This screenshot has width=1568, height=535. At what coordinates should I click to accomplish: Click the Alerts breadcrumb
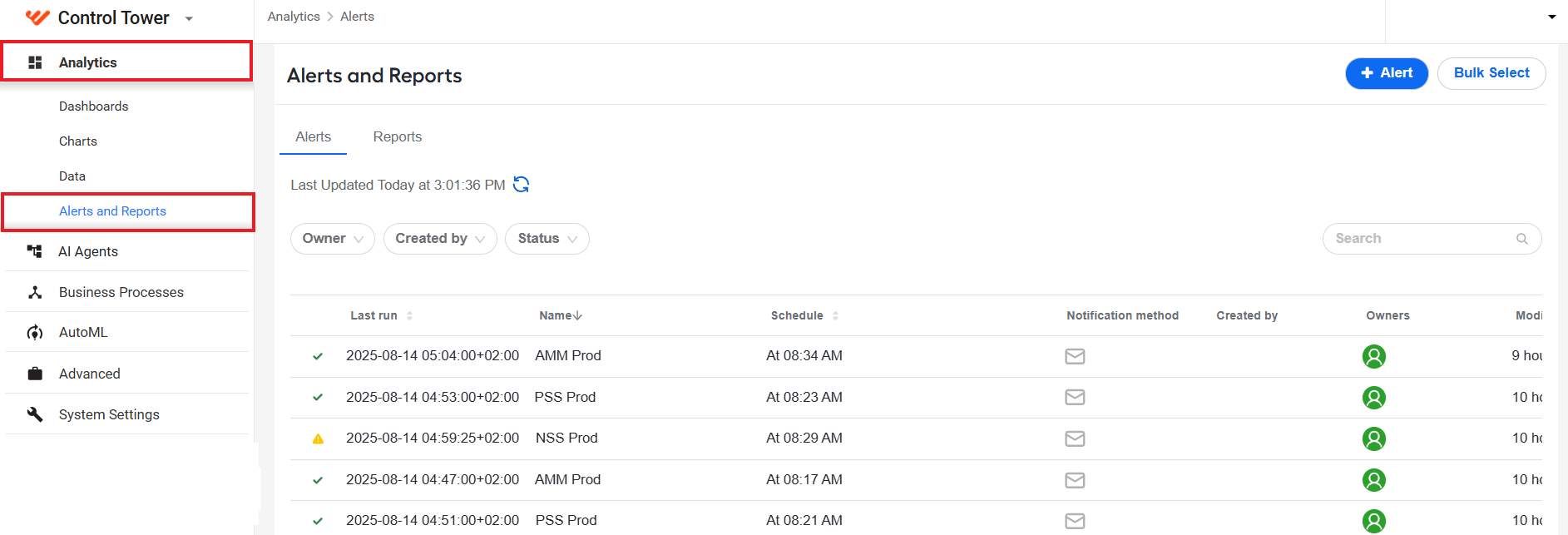pyautogui.click(x=357, y=17)
